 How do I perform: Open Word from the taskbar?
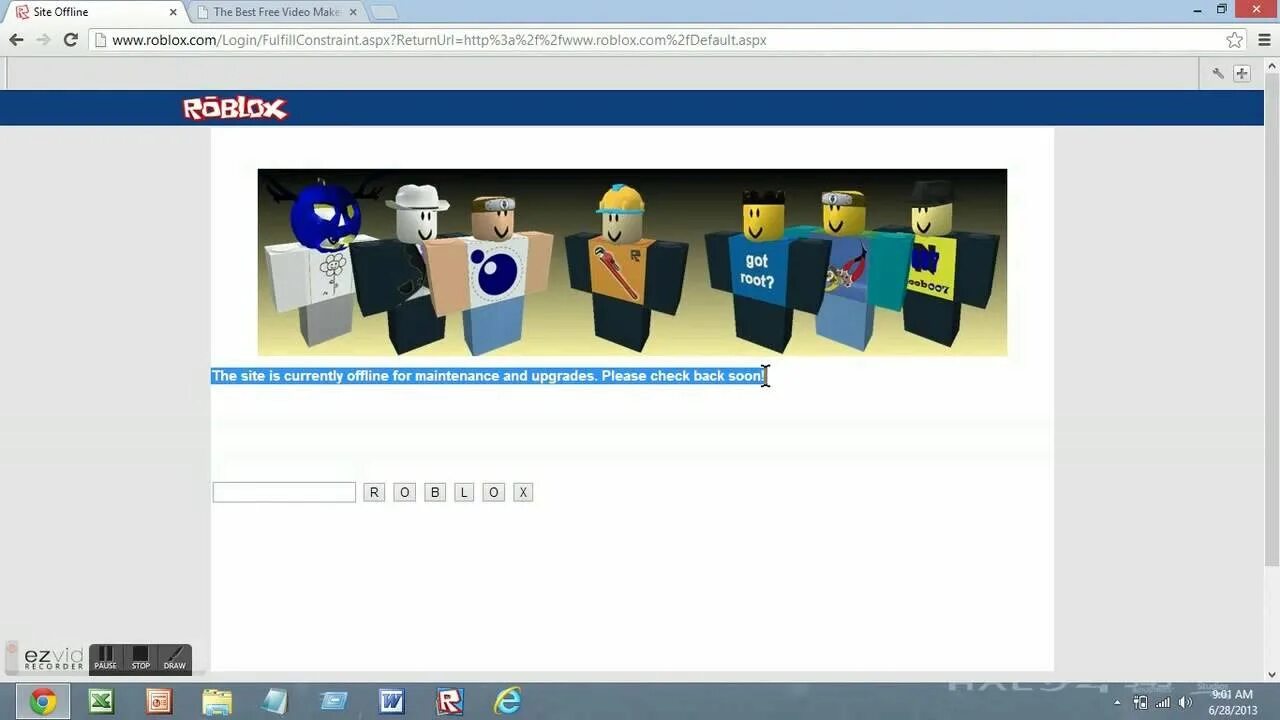(391, 702)
